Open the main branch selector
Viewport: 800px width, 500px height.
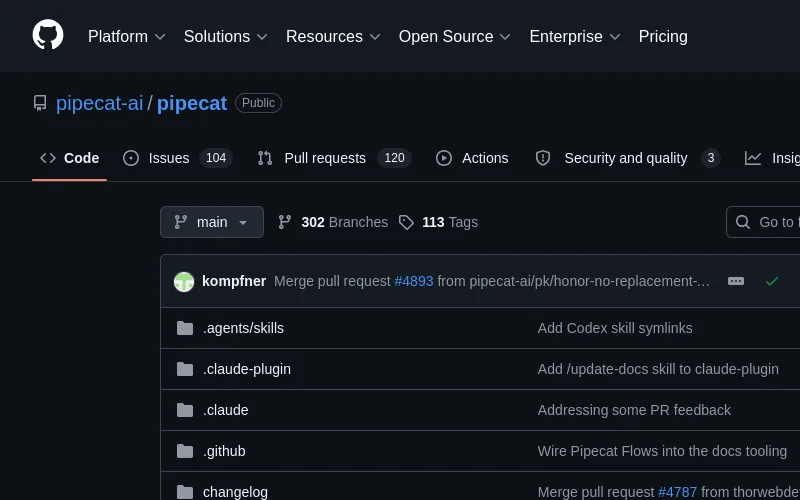(212, 222)
